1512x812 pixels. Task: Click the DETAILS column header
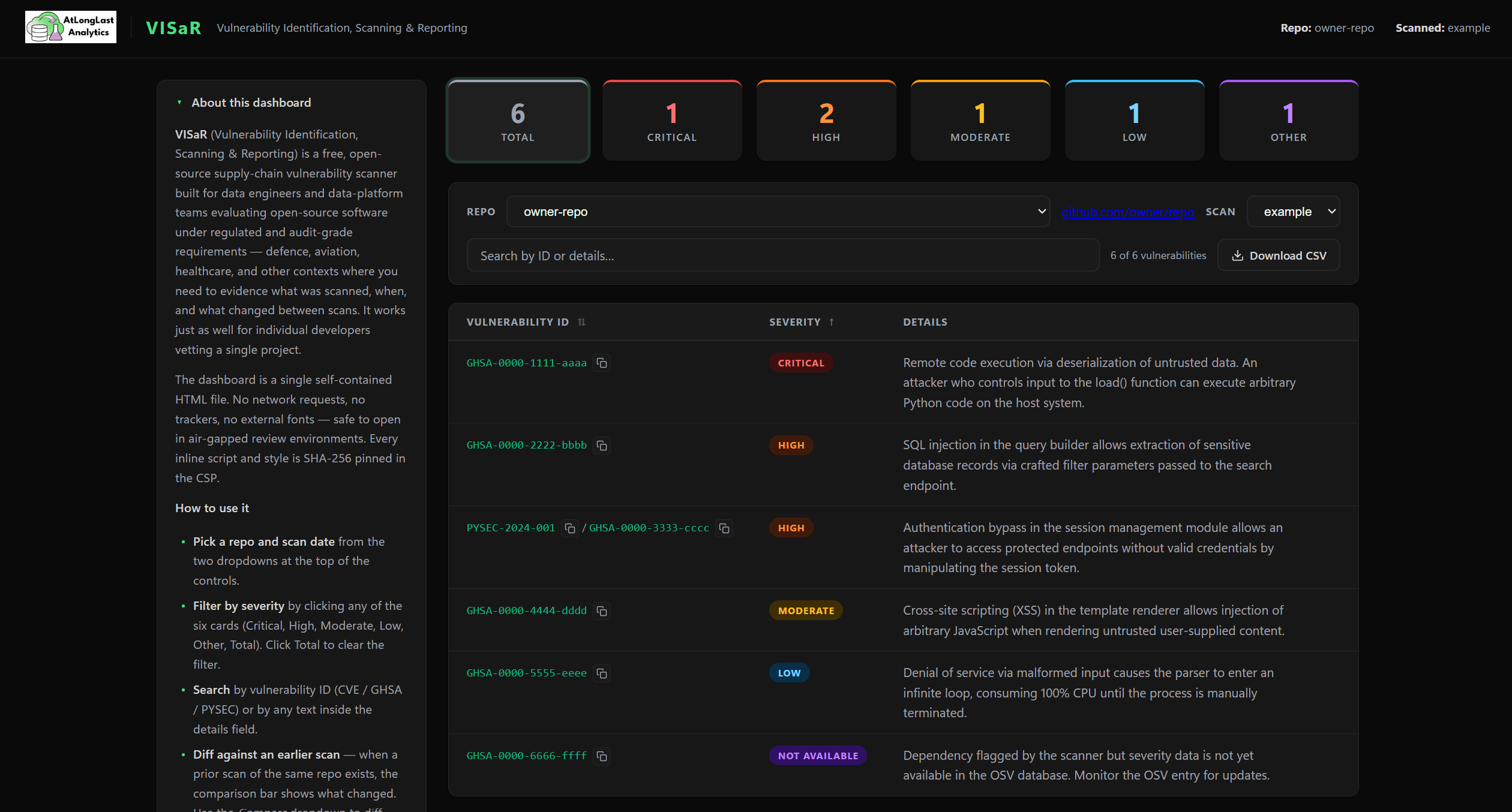925,322
